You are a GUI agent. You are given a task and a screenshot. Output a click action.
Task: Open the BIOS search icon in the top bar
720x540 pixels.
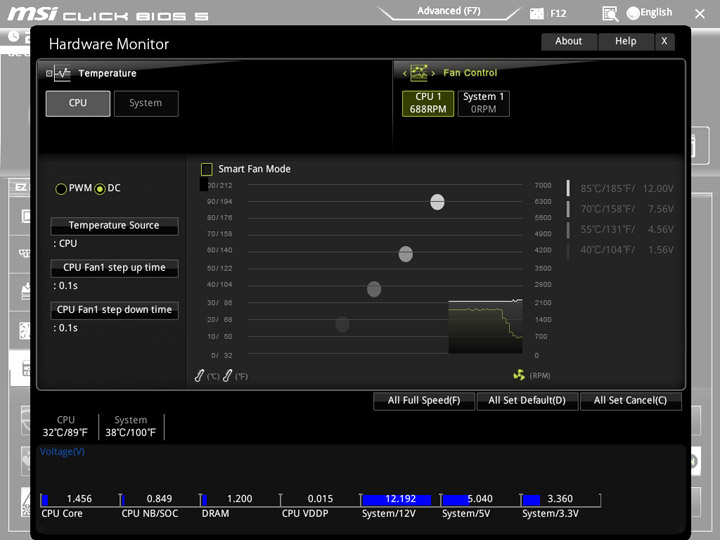610,14
